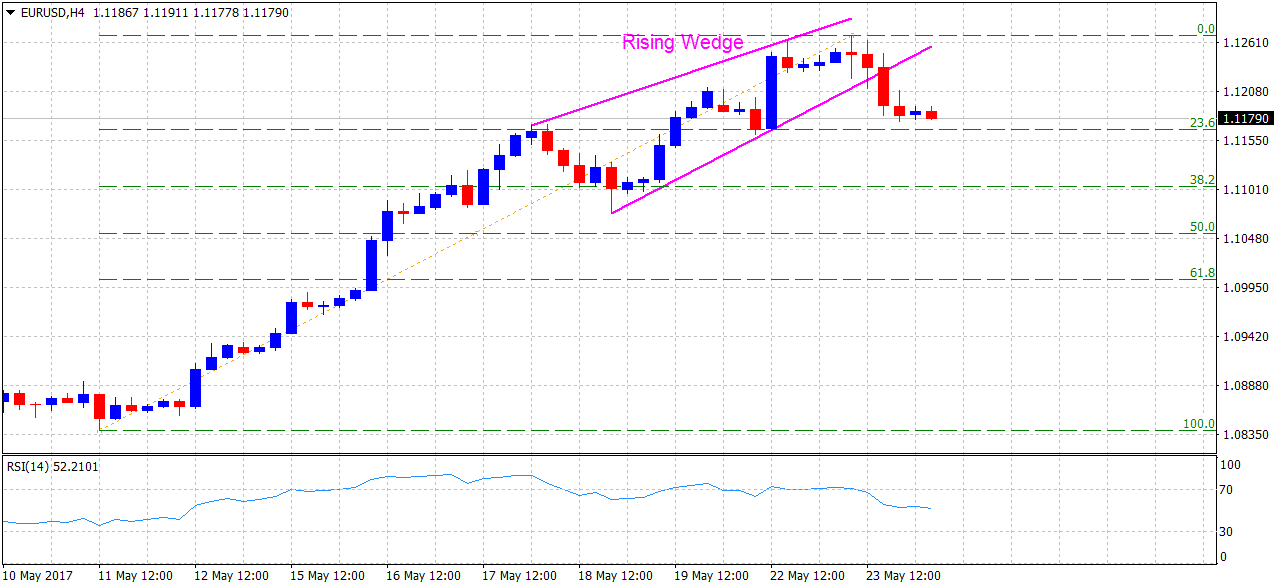
Task: Click the 23 May 12:00 time label
Action: [x=903, y=576]
